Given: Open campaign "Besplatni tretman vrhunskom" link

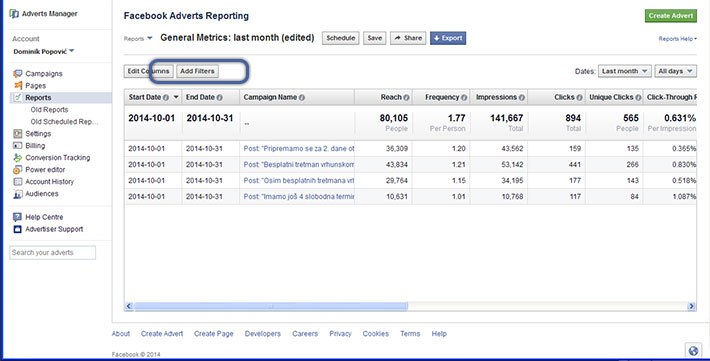Looking at the screenshot, I should (299, 164).
